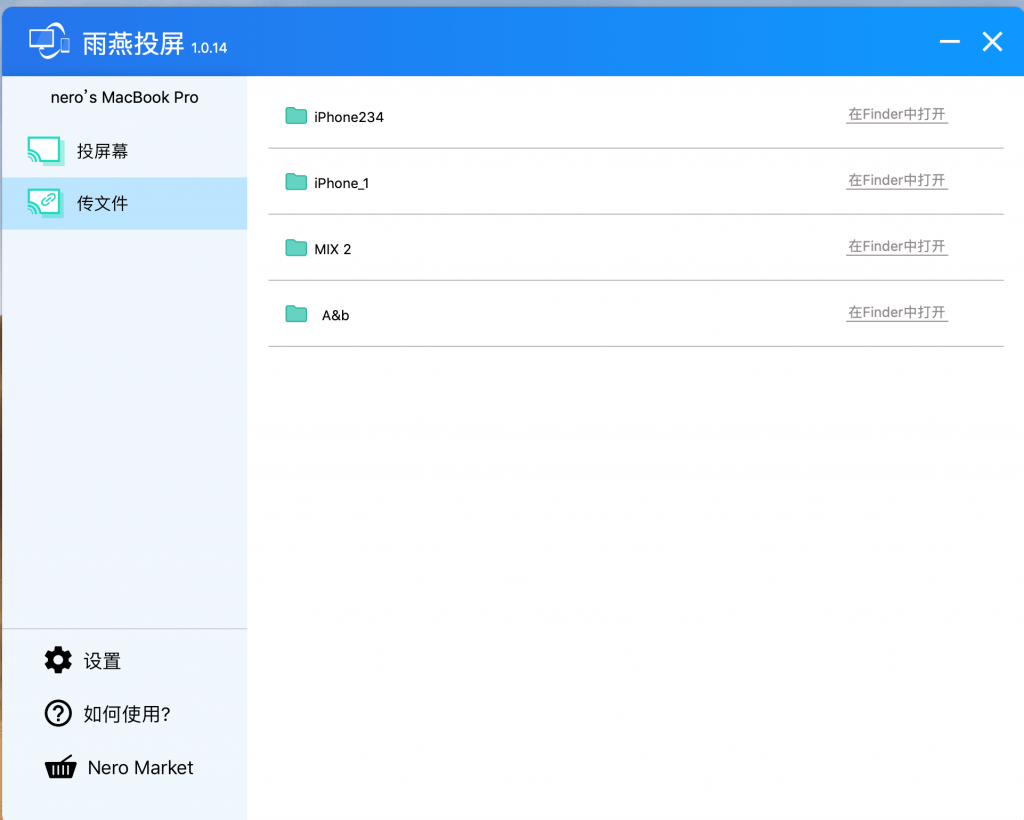Screen dimensions: 1024x820
Task: Select the A&b folder icon
Action: (296, 314)
